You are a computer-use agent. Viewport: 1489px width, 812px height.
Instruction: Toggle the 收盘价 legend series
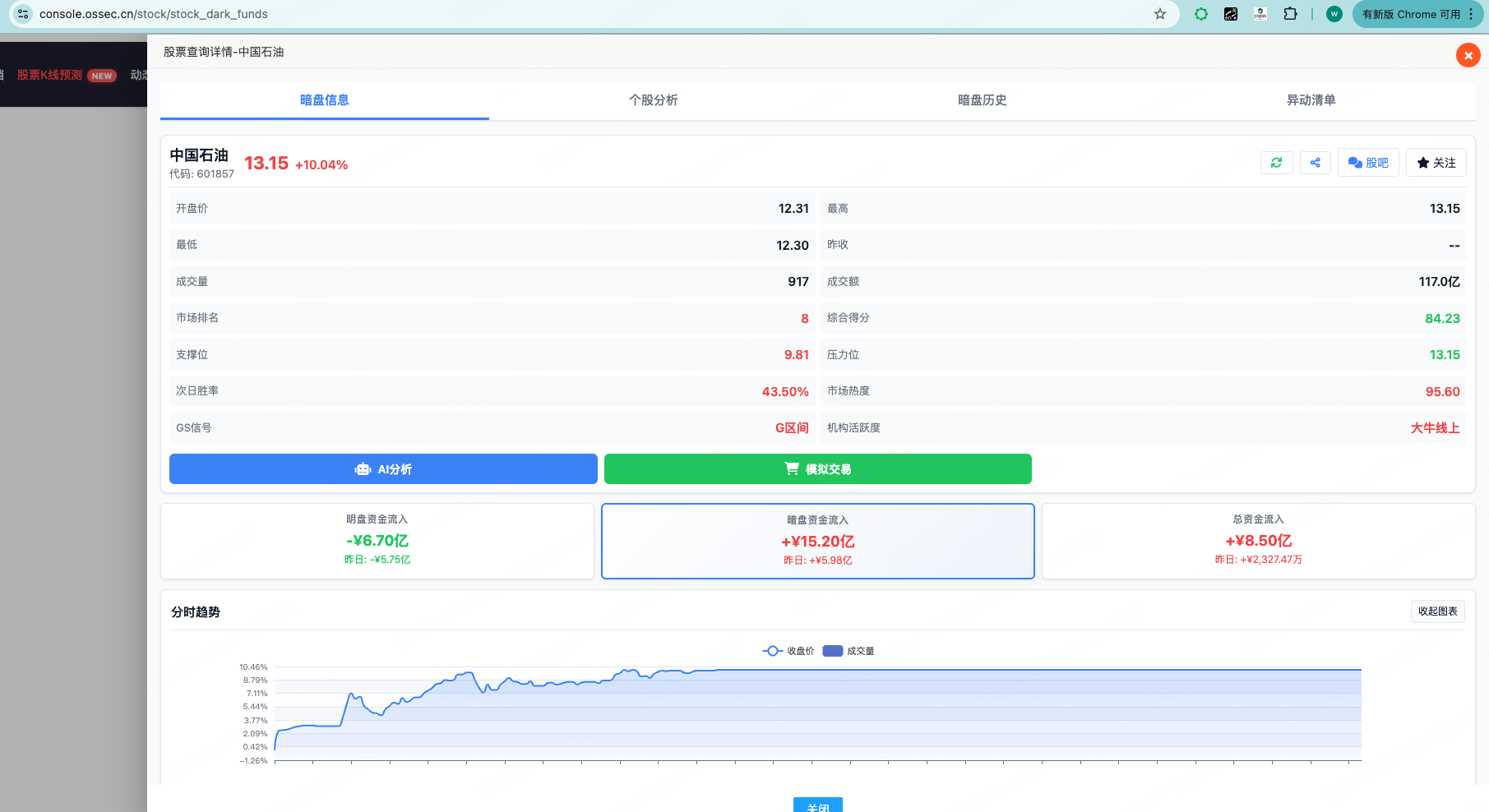(788, 651)
